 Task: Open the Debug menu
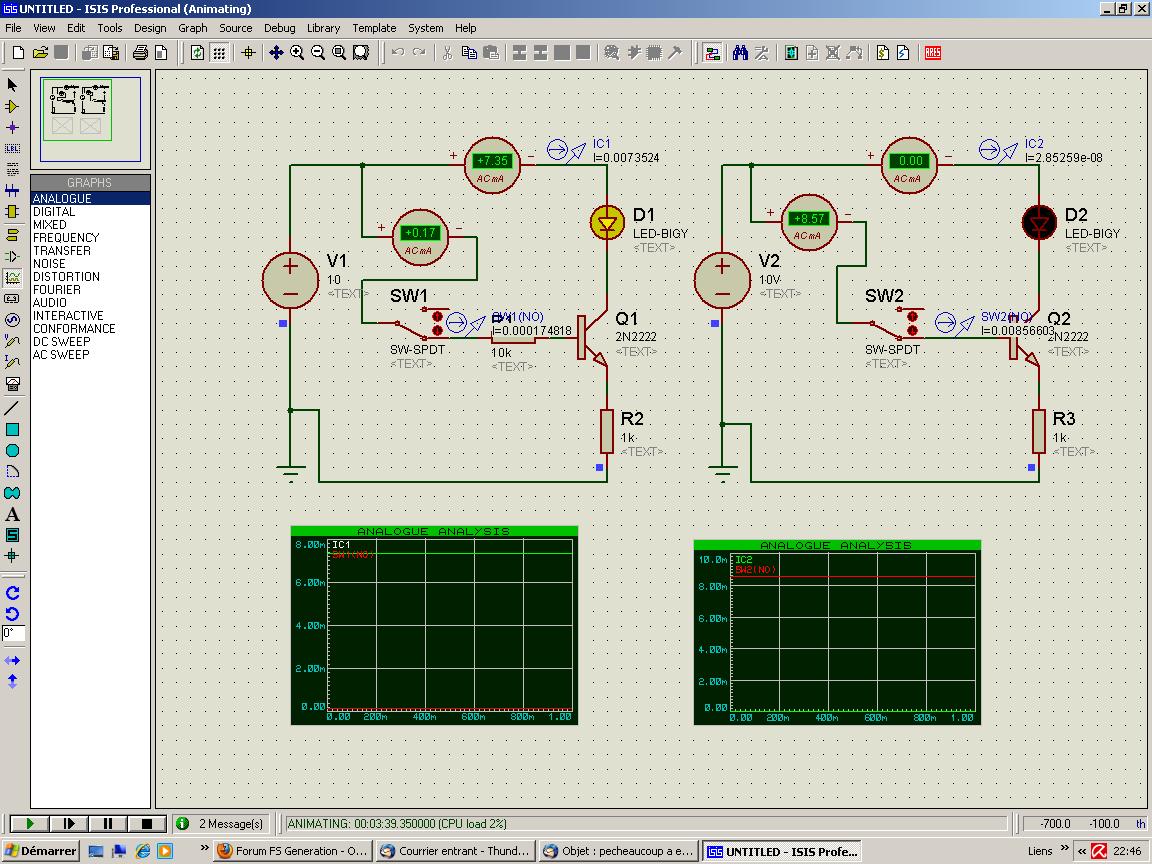click(279, 28)
